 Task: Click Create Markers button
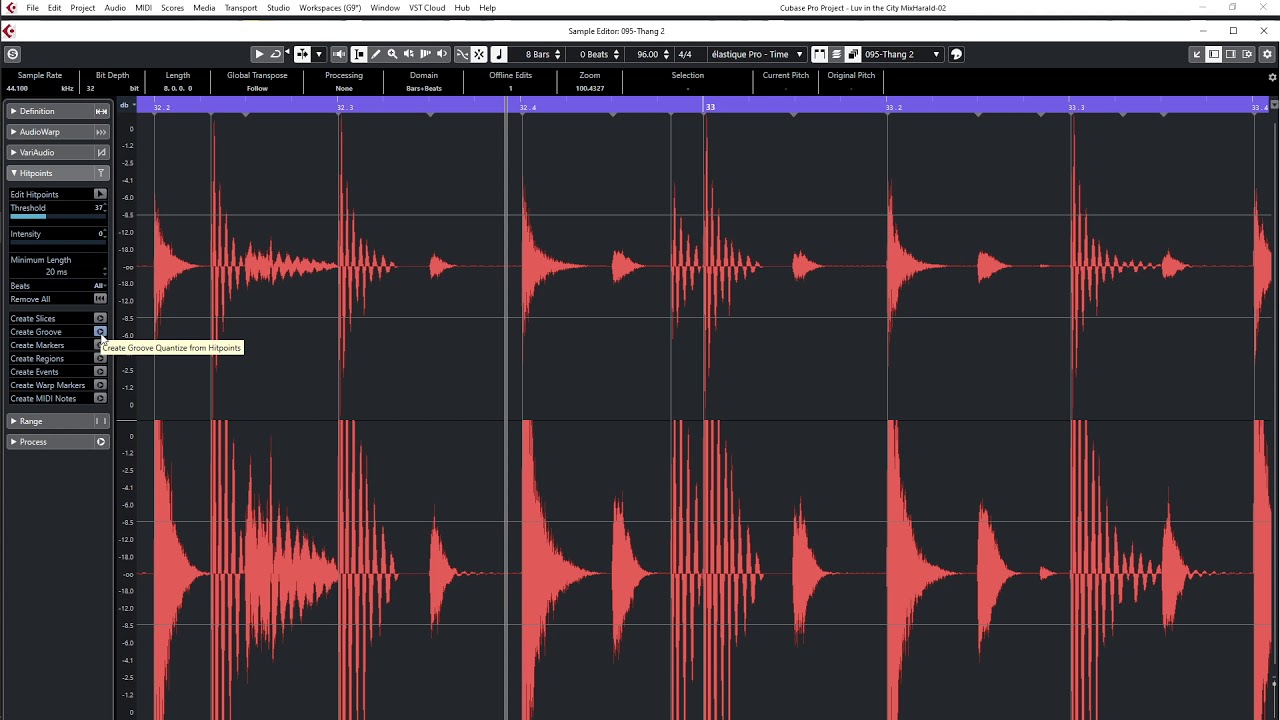100,345
